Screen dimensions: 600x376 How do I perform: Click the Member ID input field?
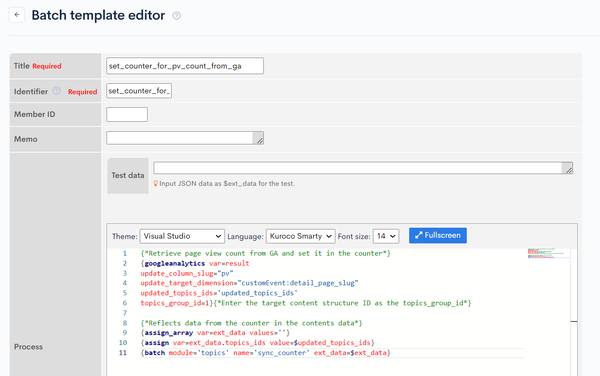pos(127,114)
